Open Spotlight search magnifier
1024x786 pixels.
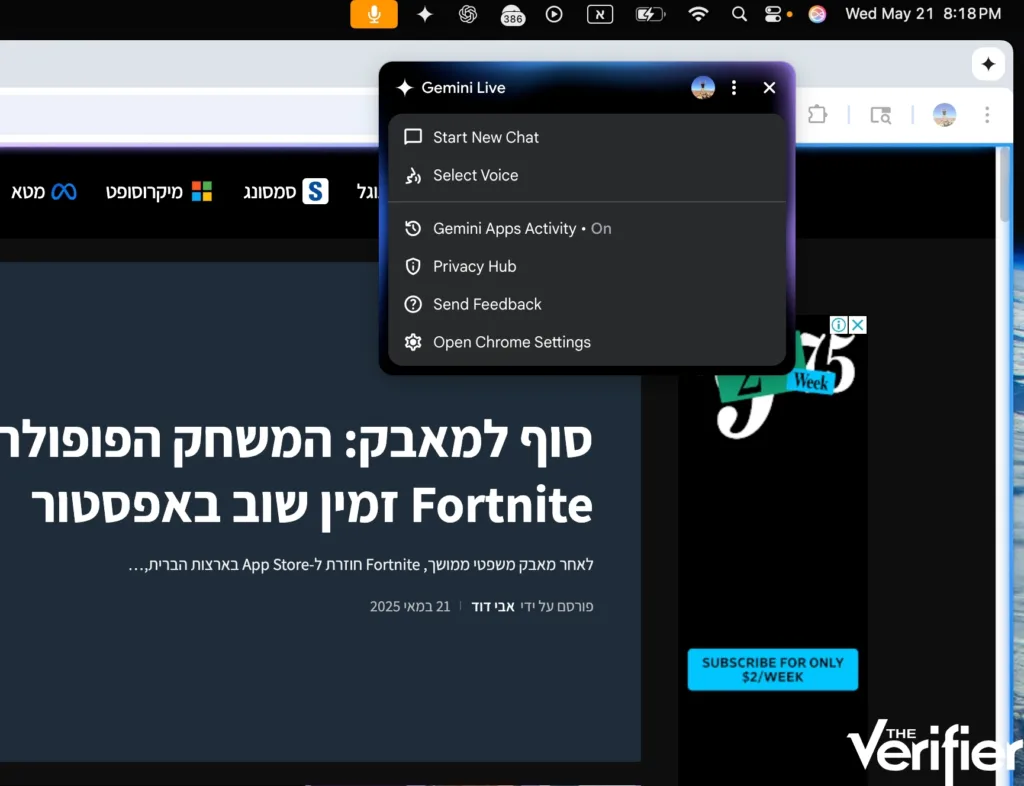tap(739, 14)
